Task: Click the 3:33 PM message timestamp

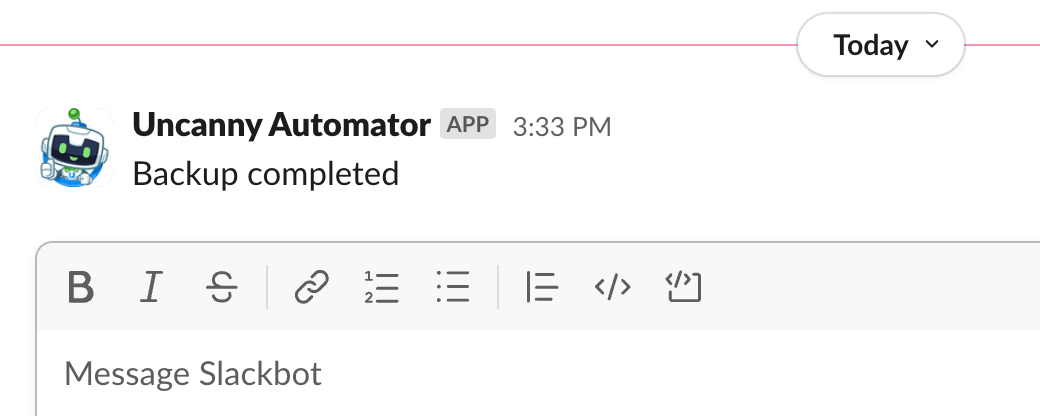Action: (x=561, y=127)
